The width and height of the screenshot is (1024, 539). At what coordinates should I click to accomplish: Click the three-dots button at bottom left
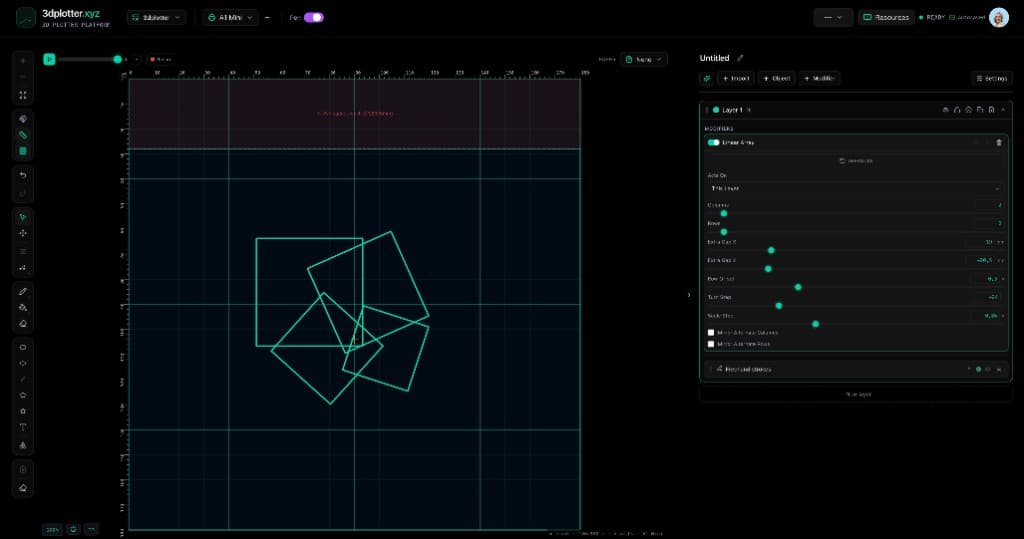91,529
